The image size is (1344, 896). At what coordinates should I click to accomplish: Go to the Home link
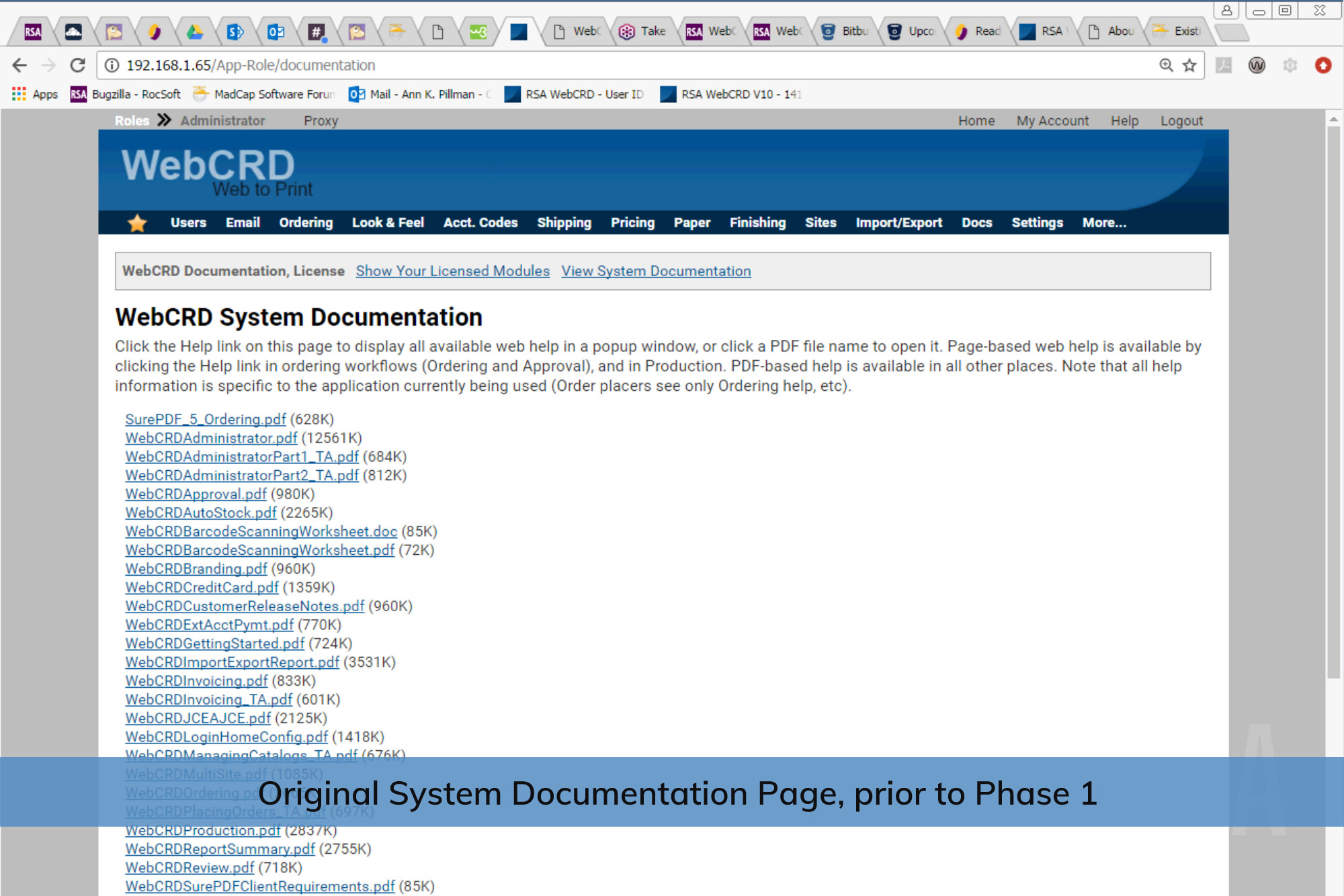pyautogui.click(x=976, y=121)
